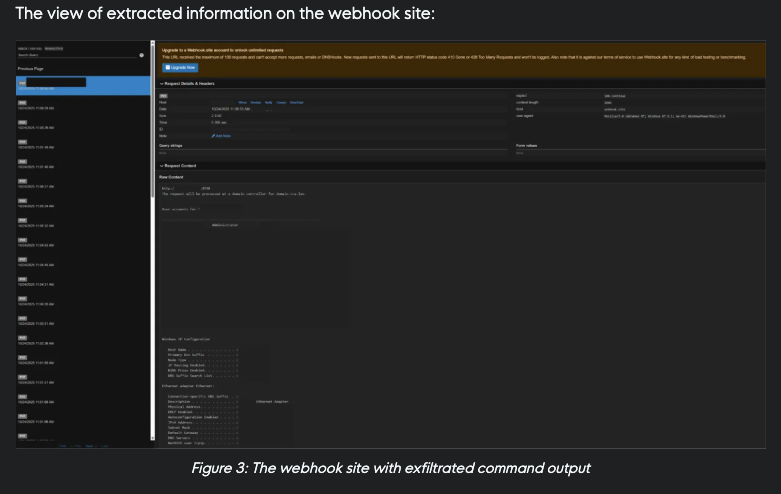Click the article heading about webhook site
This screenshot has width=781, height=494.
[x=225, y=13]
